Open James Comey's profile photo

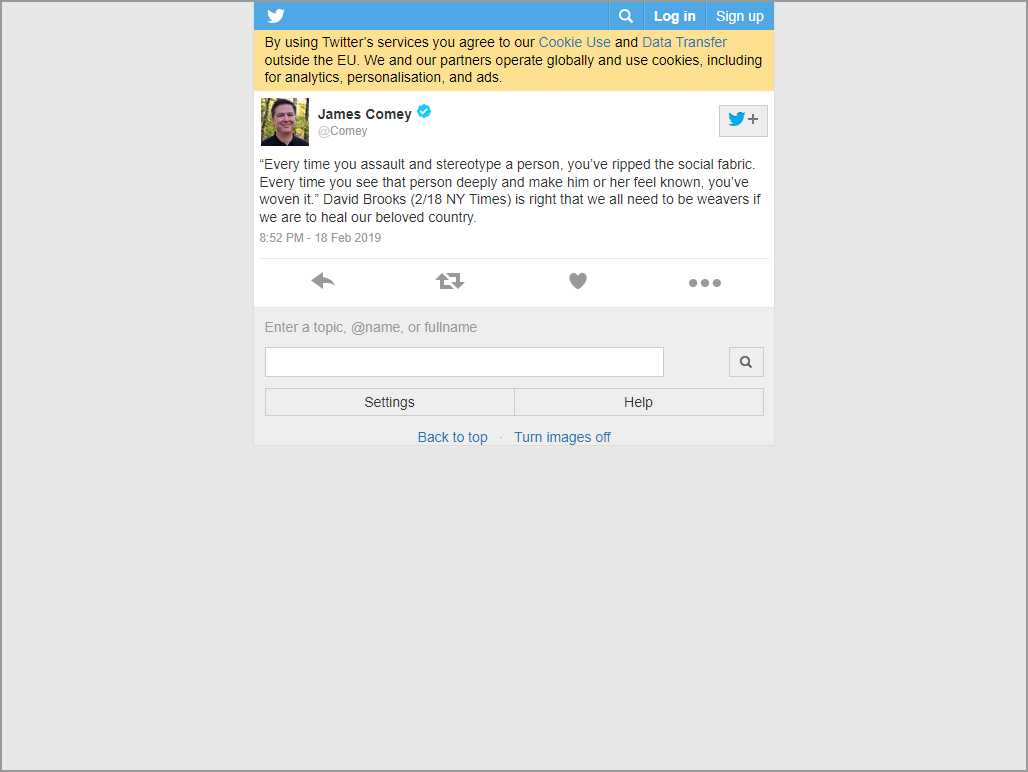[285, 122]
